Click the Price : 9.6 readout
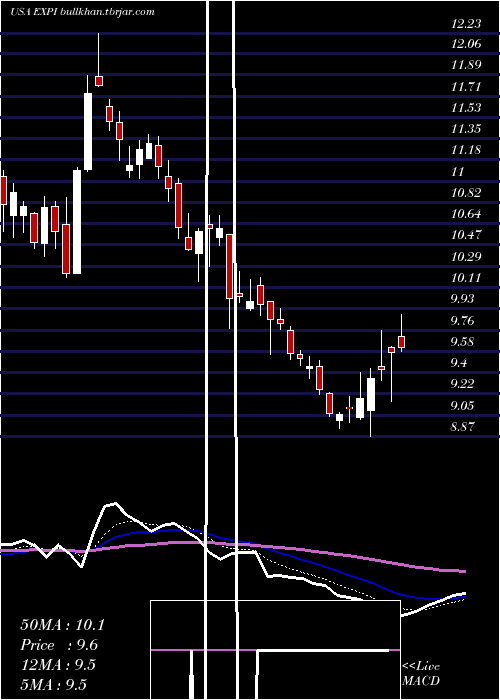 (59, 645)
